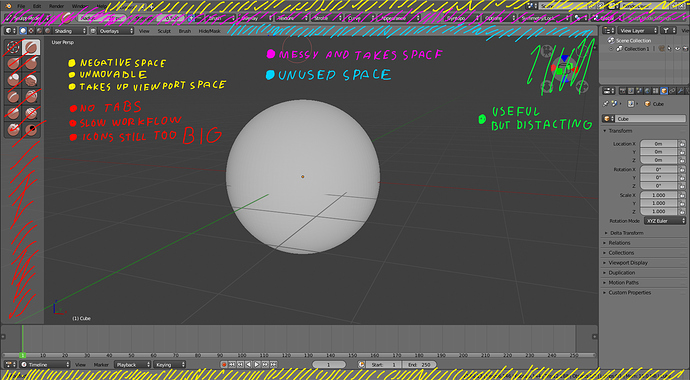Toggle lock on Location X field
Screen dimensions: 690x380
pos(682,144)
